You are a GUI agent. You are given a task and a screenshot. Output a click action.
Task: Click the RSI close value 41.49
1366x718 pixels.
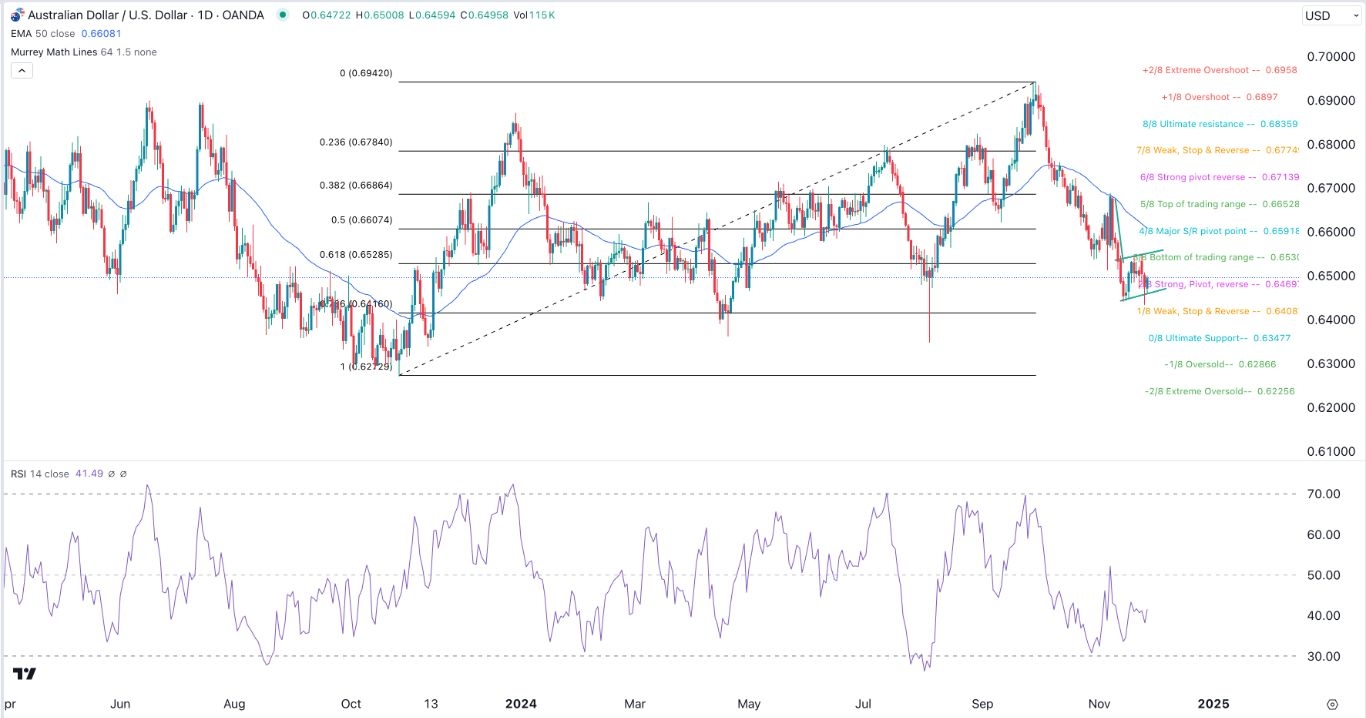tap(89, 474)
